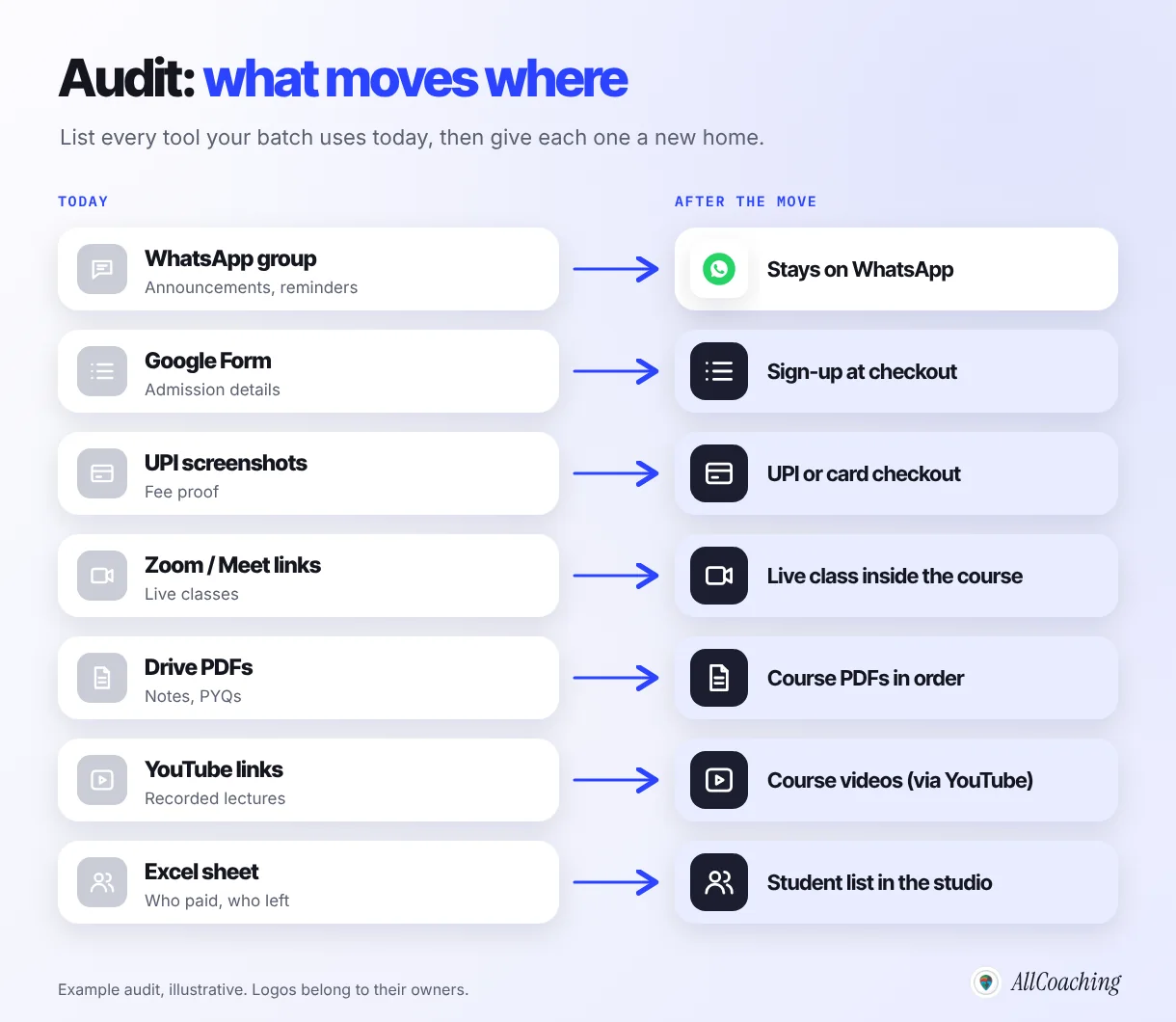Click "Course videos (via YouTube)" text

(900, 781)
